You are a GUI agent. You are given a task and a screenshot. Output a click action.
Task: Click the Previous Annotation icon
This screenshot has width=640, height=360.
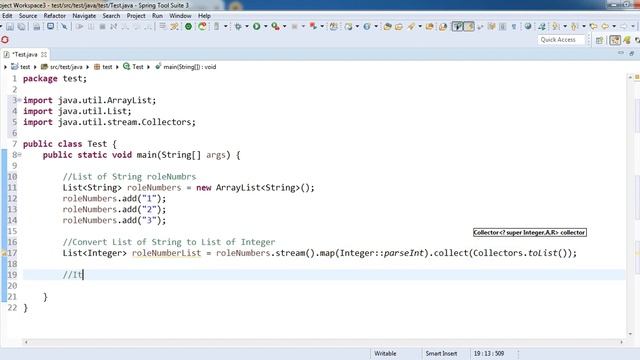coord(575,27)
